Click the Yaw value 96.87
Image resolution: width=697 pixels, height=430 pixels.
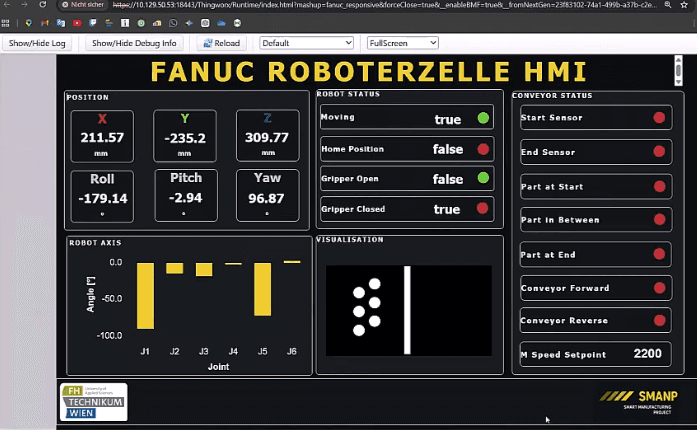click(x=266, y=198)
